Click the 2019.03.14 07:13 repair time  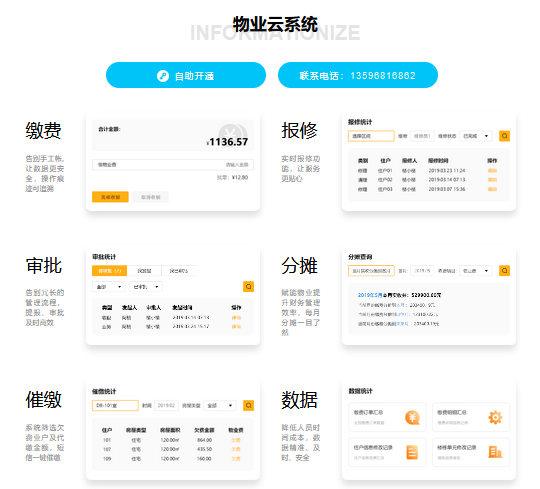click(447, 180)
